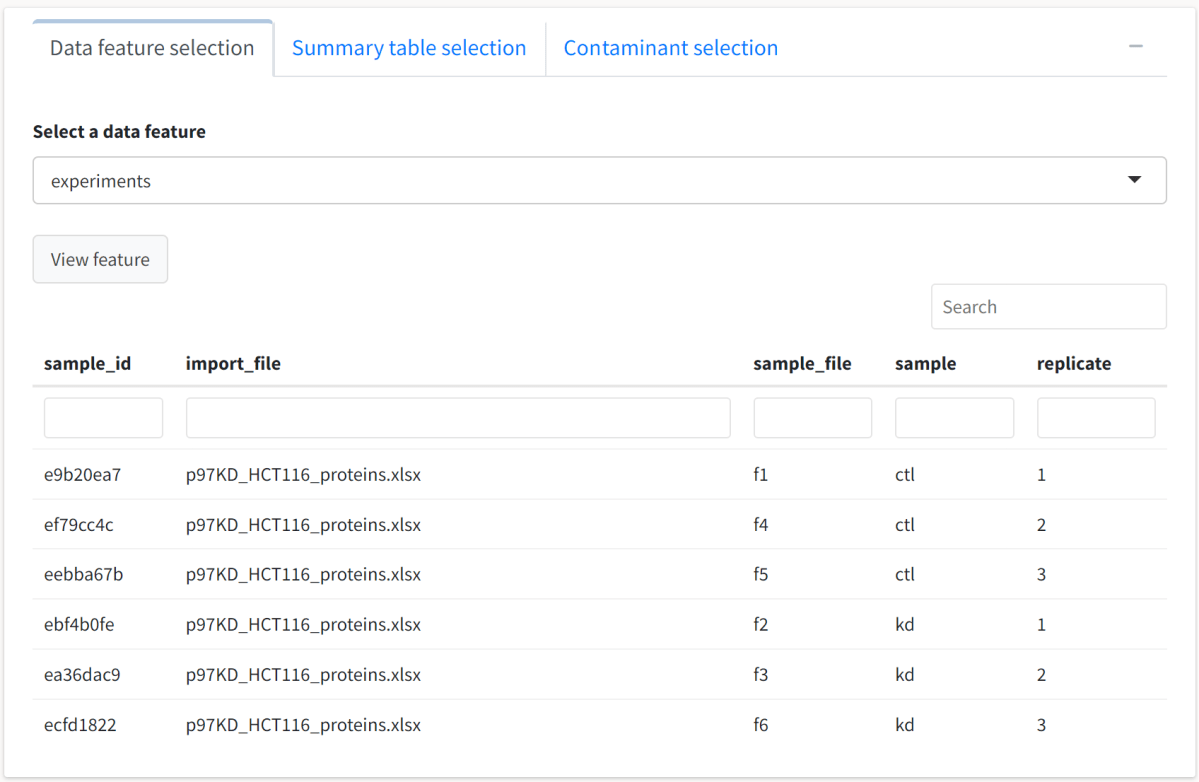
Task: Focus the import_file column filter box
Action: pos(458,418)
